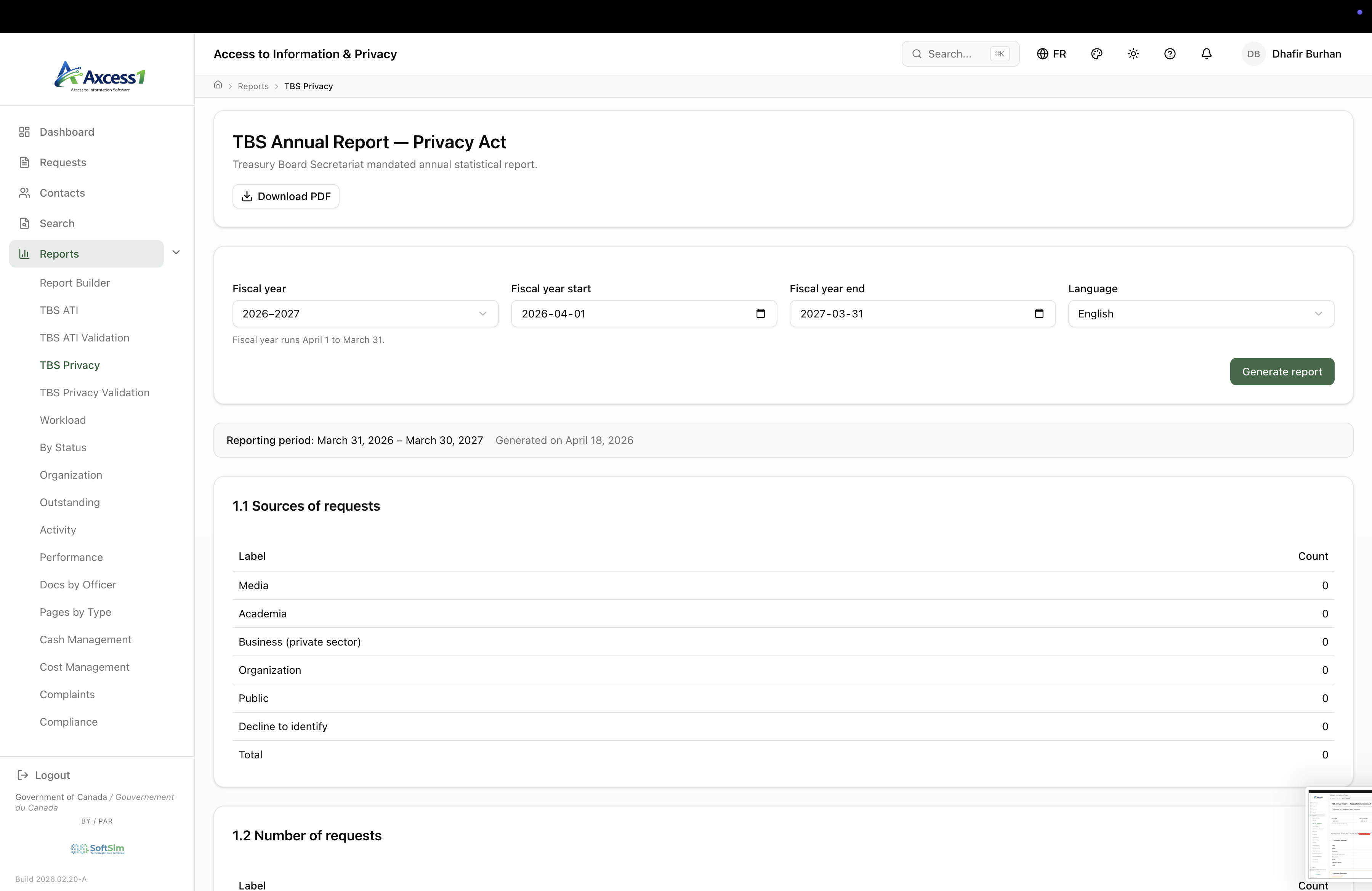Click the home breadcrumb icon

click(218, 85)
